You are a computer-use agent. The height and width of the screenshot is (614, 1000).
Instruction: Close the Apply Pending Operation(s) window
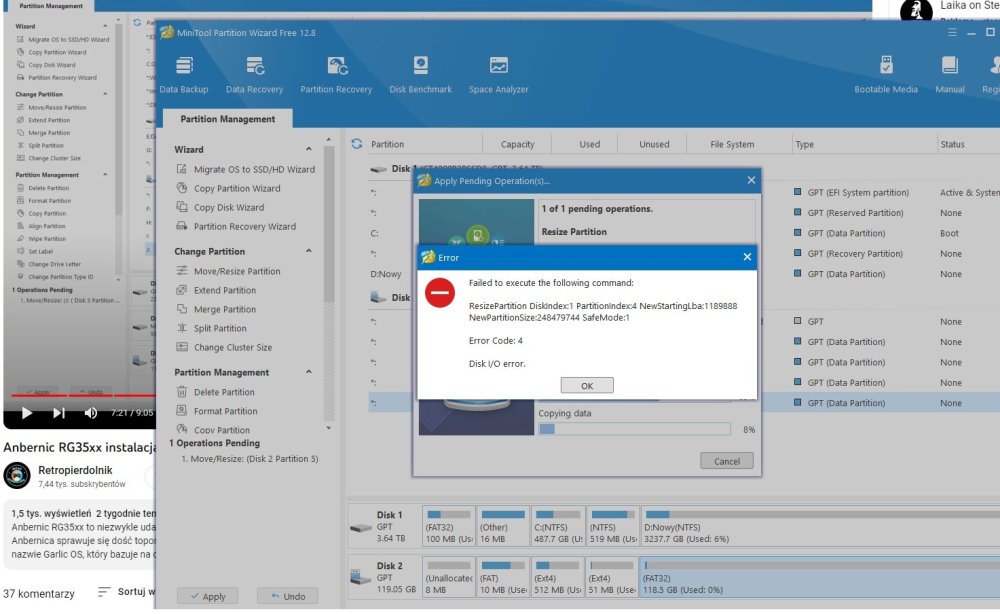point(751,180)
